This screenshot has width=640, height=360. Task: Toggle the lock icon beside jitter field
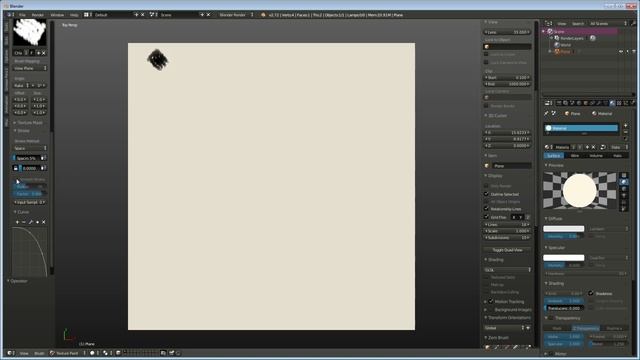pyautogui.click(x=16, y=168)
